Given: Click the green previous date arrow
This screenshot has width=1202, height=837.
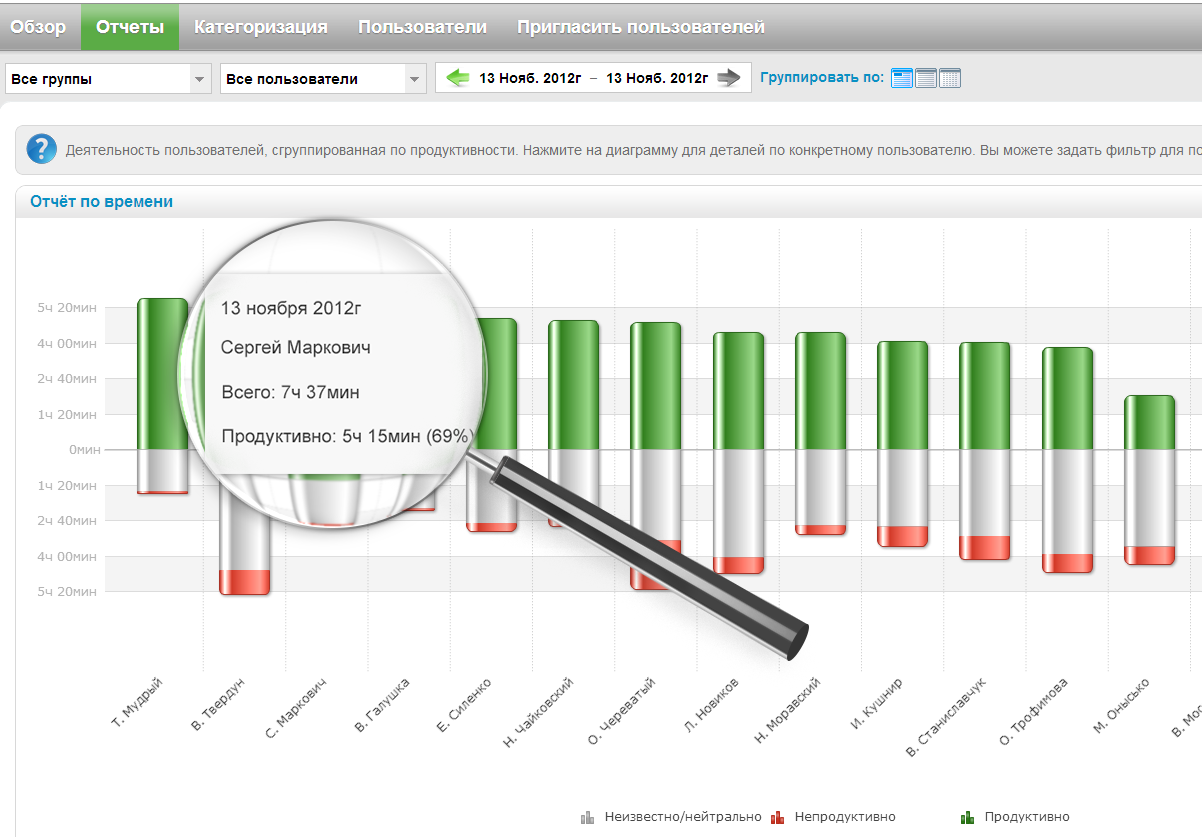Looking at the screenshot, I should pyautogui.click(x=458, y=78).
